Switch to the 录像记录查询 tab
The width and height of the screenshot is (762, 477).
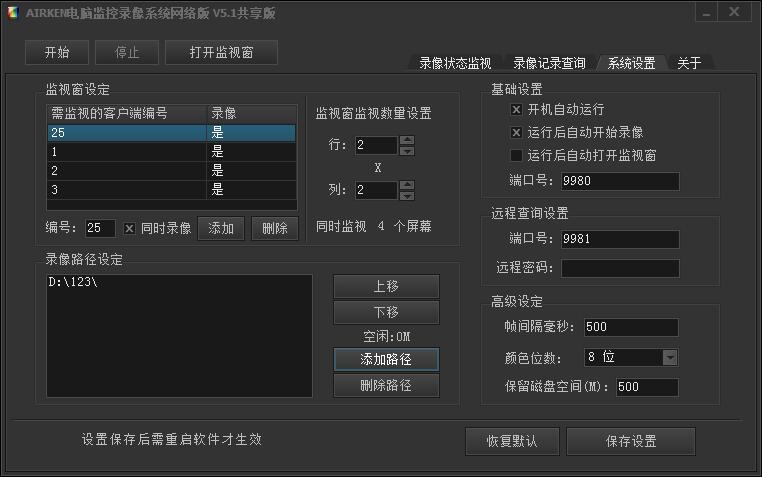pos(549,63)
